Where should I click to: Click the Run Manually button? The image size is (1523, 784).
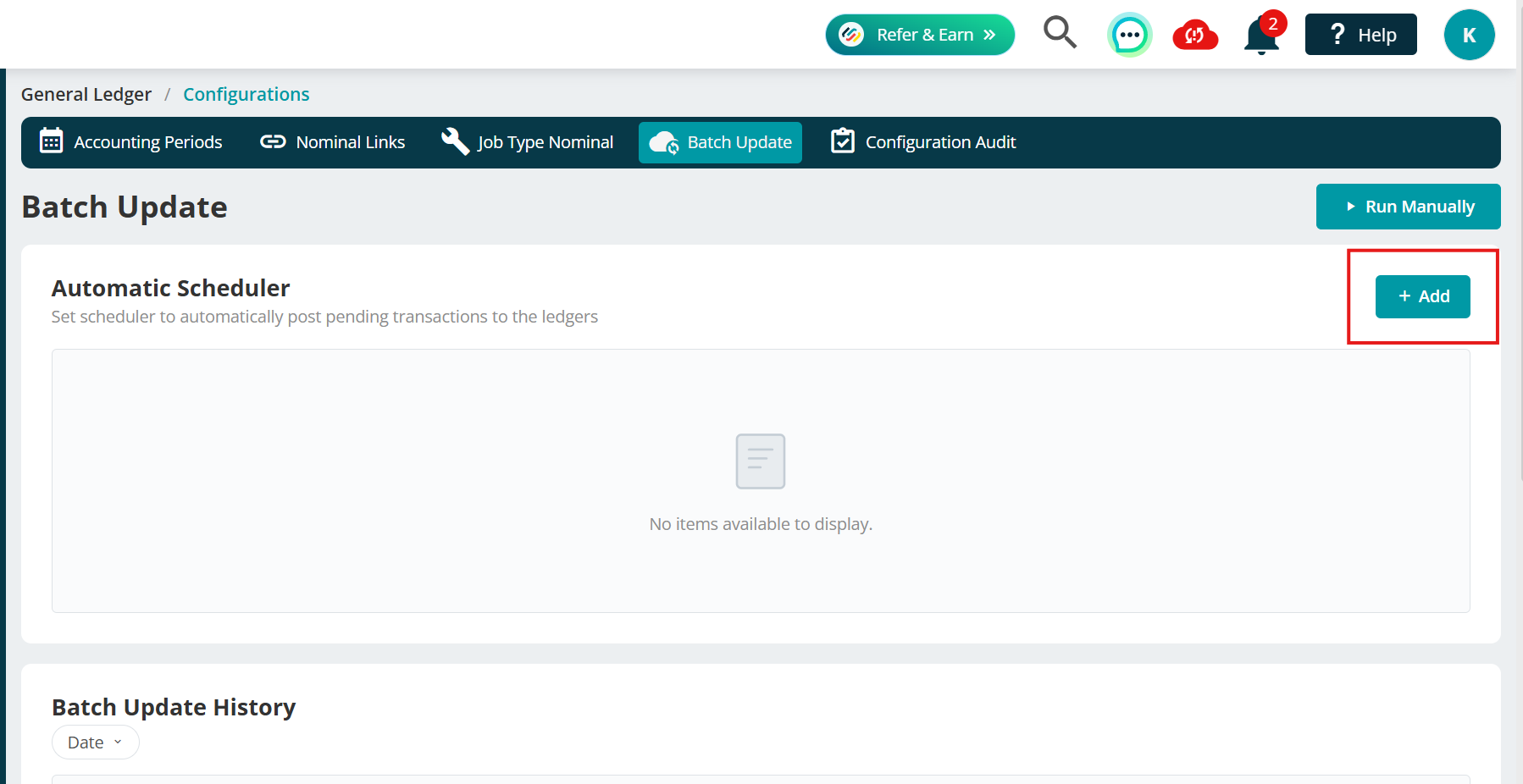point(1408,207)
